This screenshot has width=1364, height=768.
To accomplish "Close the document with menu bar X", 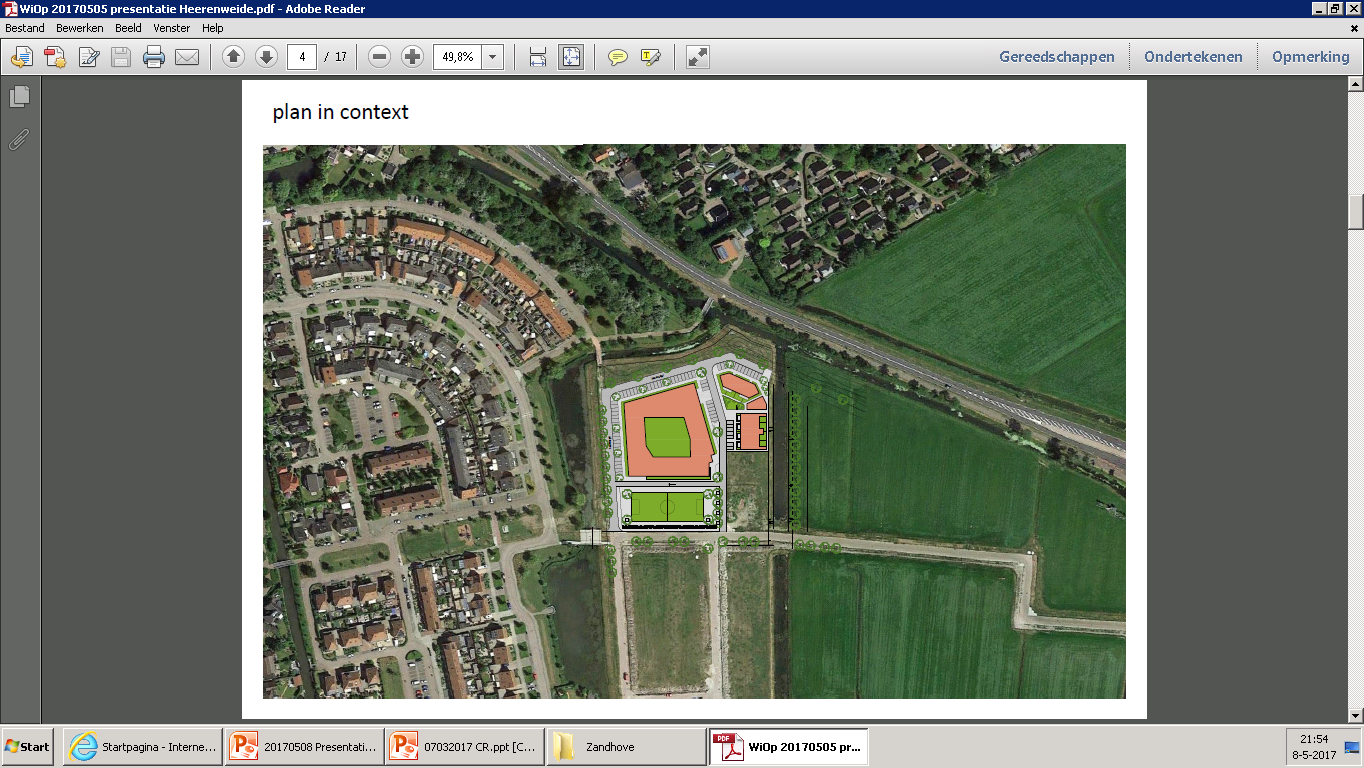I will [1353, 28].
